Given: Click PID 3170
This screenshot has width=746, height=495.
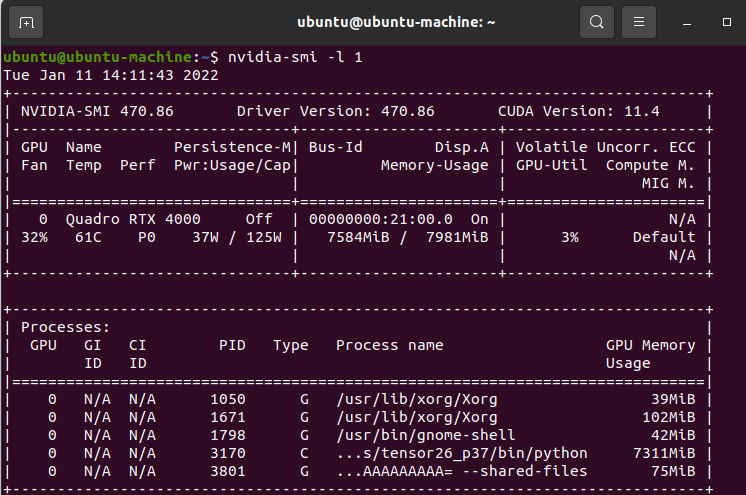Looking at the screenshot, I should tap(228, 454).
